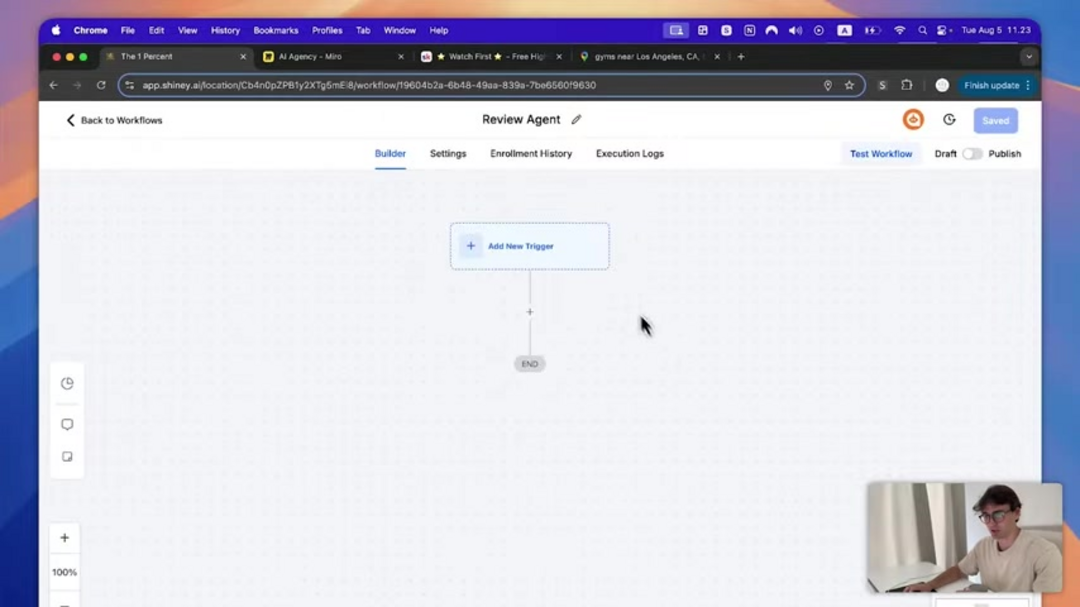Open Chrome extensions puzzle icon

pyautogui.click(x=907, y=86)
